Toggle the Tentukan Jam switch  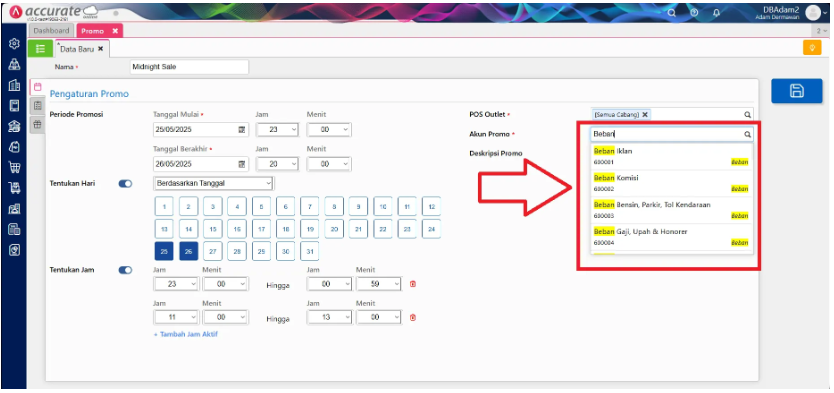[125, 270]
